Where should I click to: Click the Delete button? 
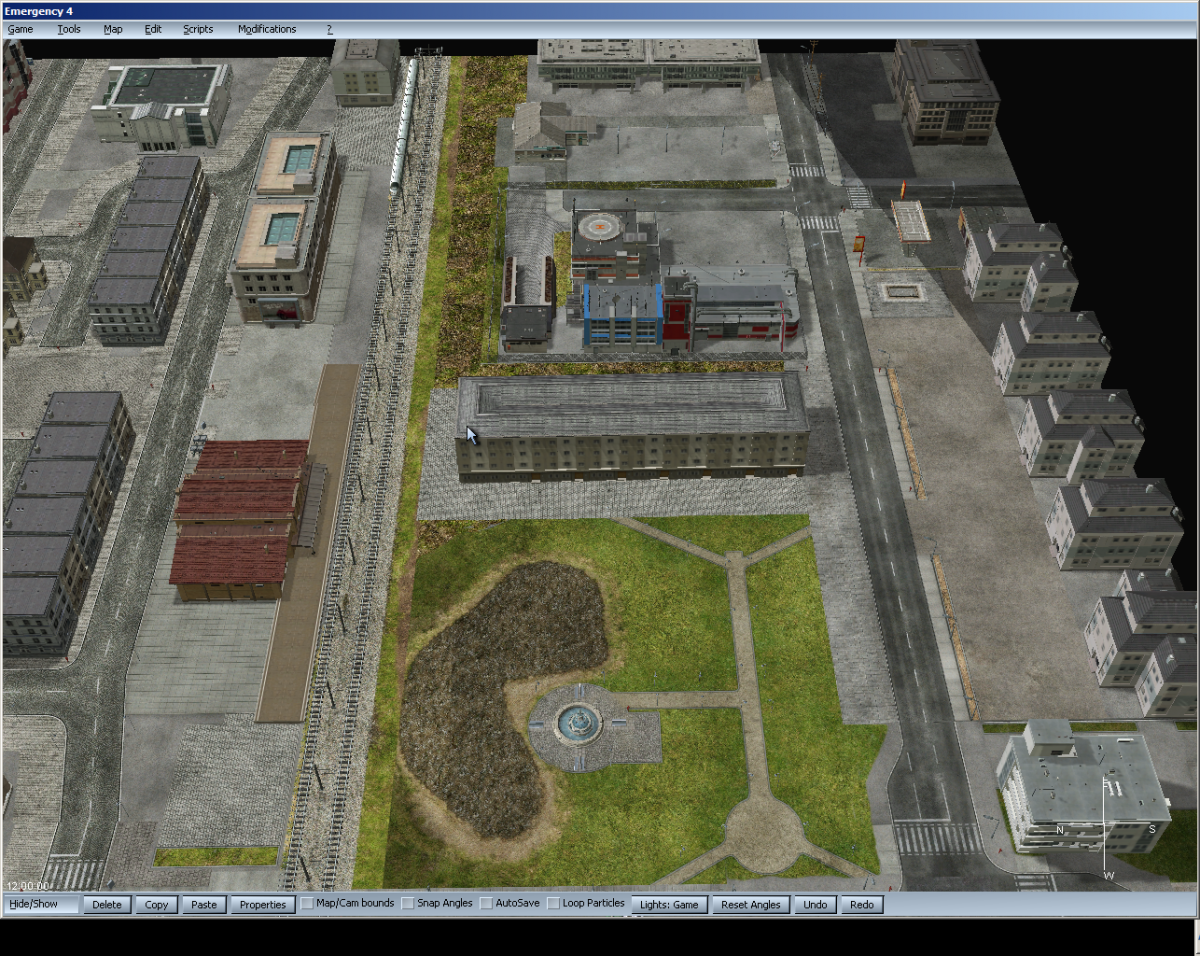point(107,904)
